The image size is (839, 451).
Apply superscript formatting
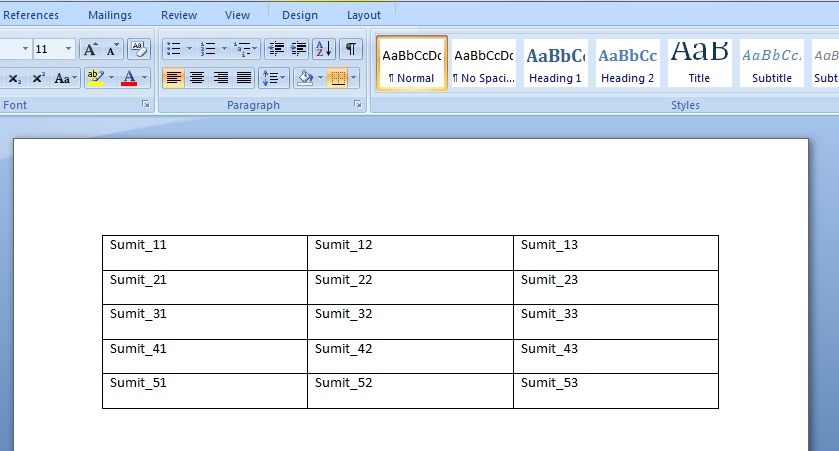[38, 78]
